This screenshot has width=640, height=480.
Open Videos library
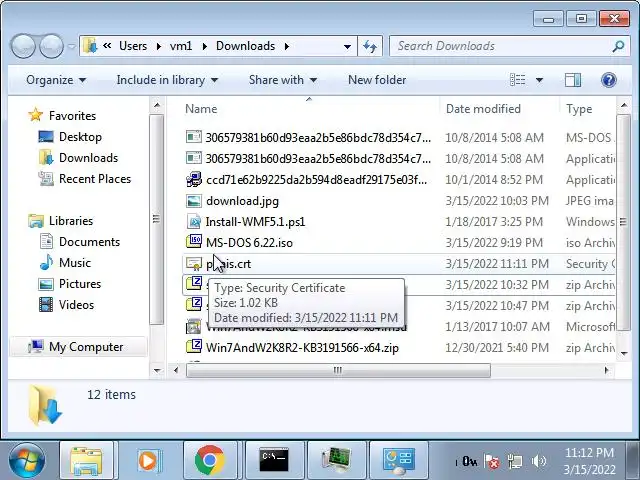tap(76, 305)
